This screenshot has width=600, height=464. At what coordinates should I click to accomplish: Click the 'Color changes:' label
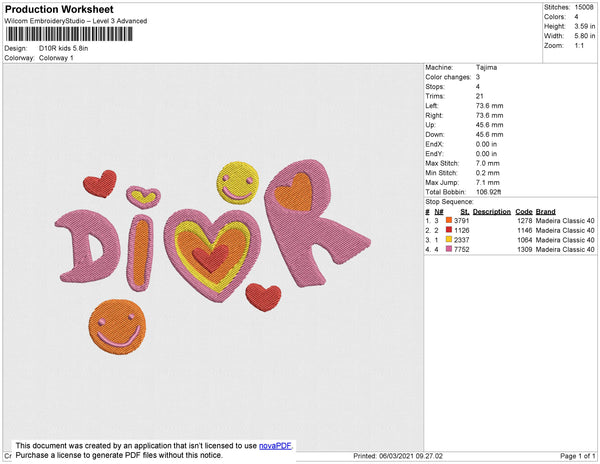[448, 77]
